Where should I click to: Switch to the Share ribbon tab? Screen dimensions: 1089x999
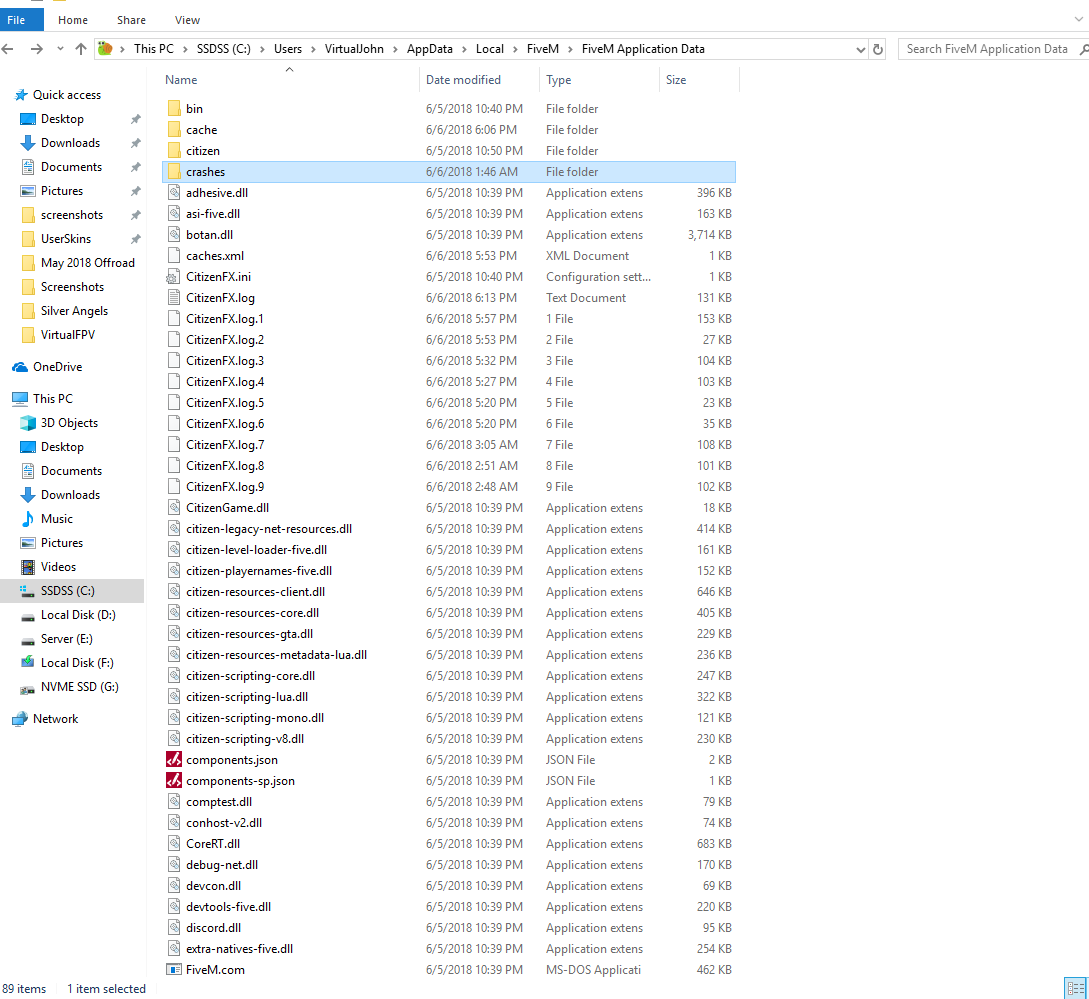click(x=131, y=20)
